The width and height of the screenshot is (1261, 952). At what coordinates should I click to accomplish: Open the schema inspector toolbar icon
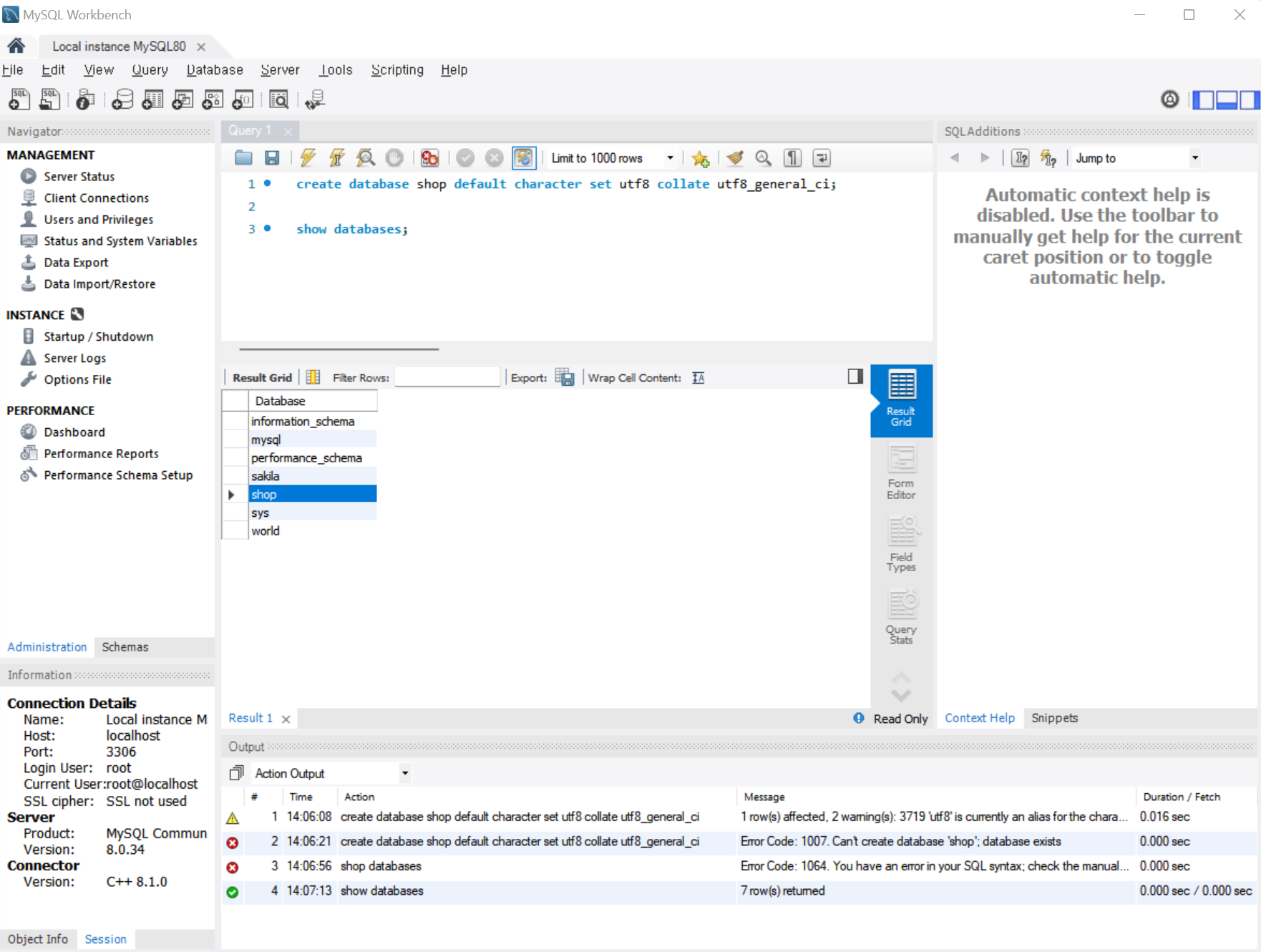tap(86, 99)
